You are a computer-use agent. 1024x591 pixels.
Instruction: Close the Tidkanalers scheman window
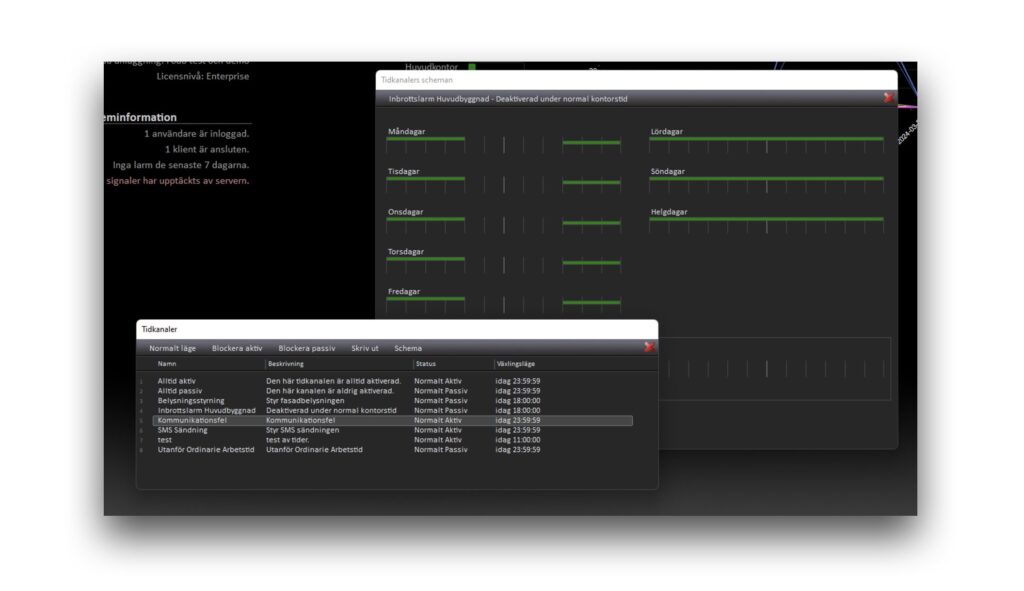click(x=888, y=97)
